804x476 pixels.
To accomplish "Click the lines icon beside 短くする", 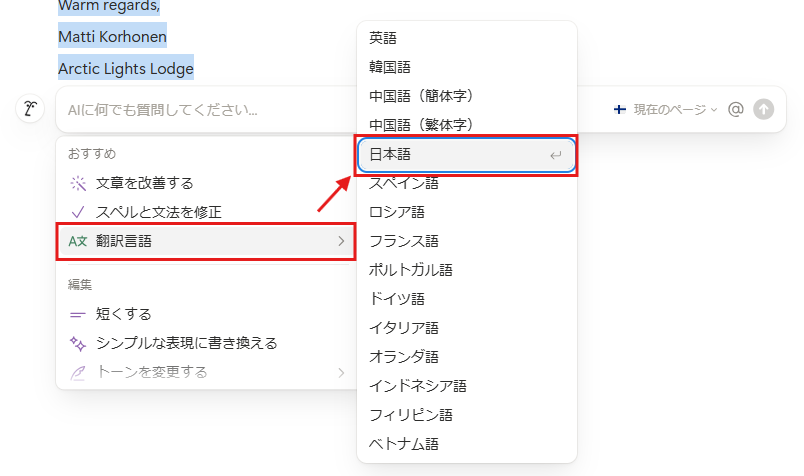I will coord(78,314).
